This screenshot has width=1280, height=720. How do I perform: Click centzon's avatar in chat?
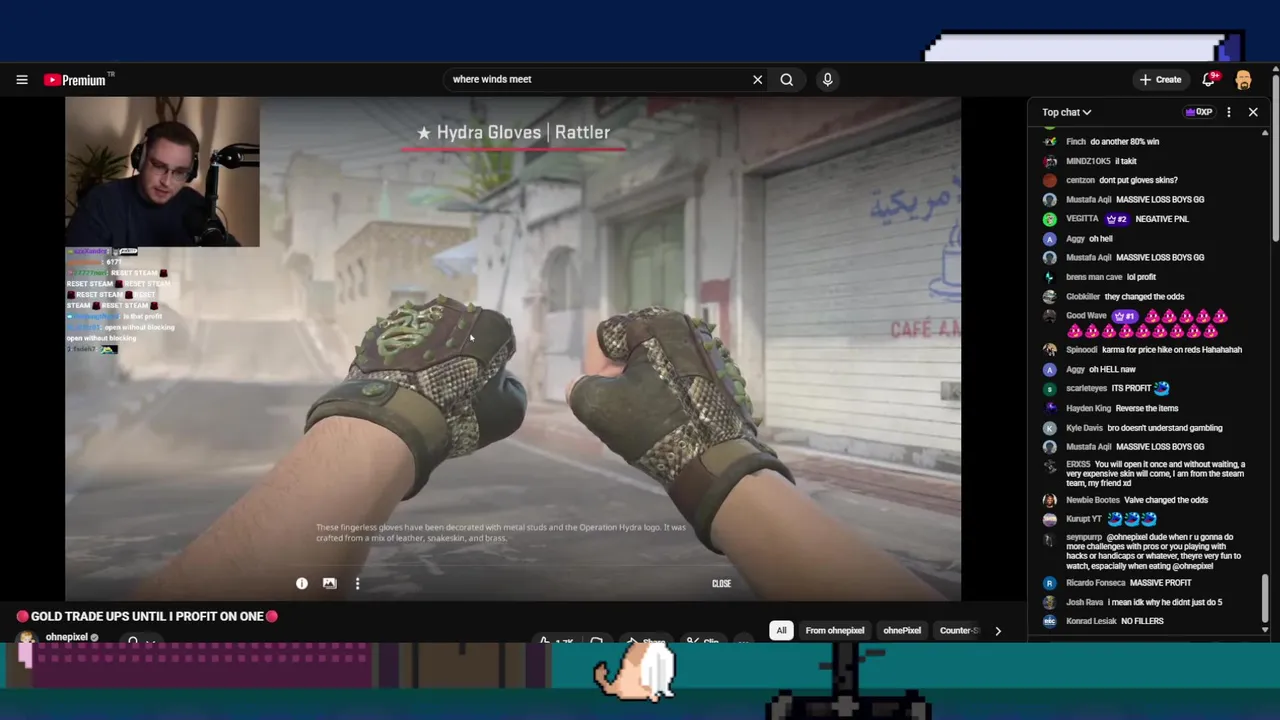tap(1049, 180)
